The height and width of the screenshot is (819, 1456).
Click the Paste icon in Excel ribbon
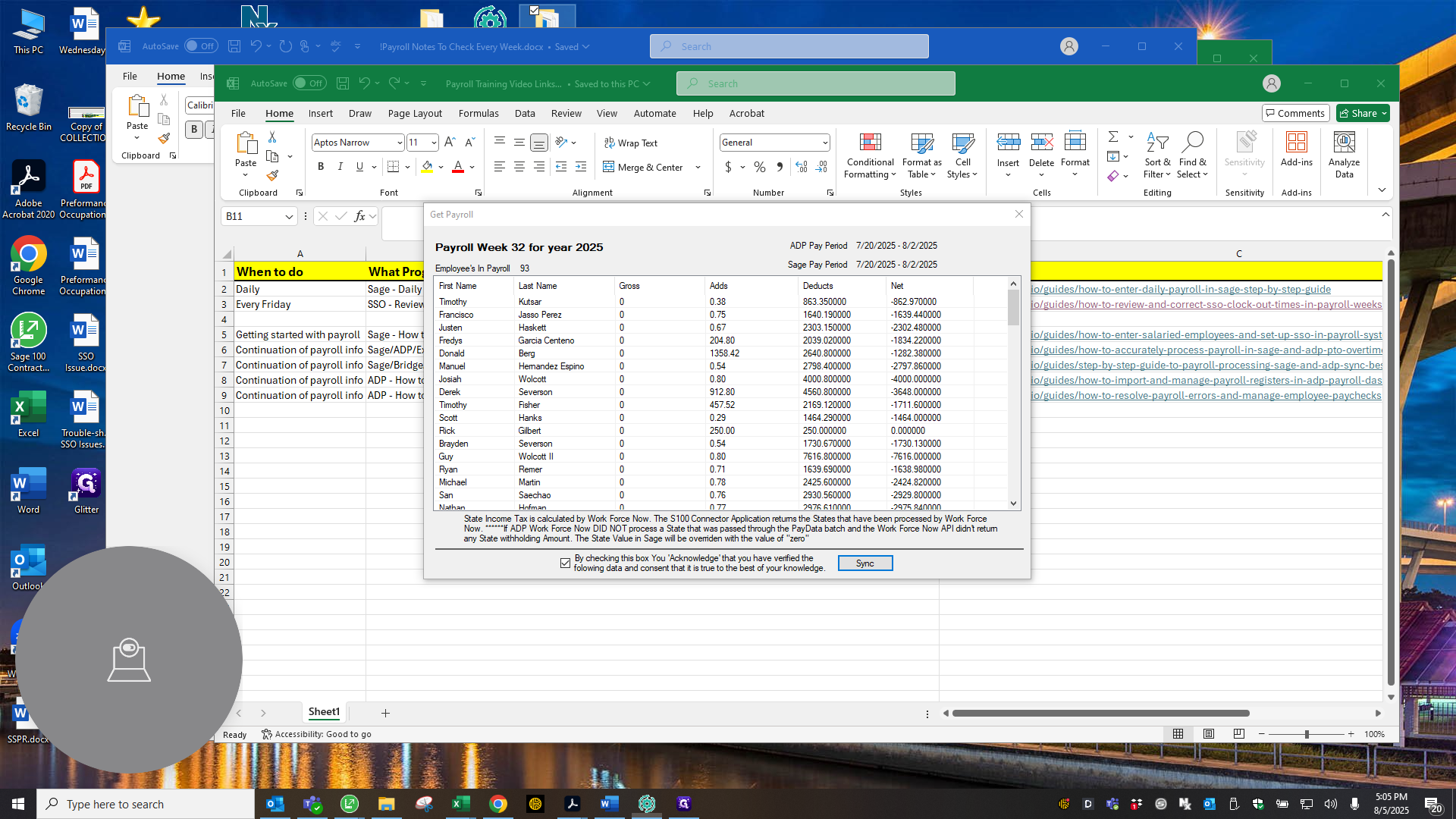(246, 144)
